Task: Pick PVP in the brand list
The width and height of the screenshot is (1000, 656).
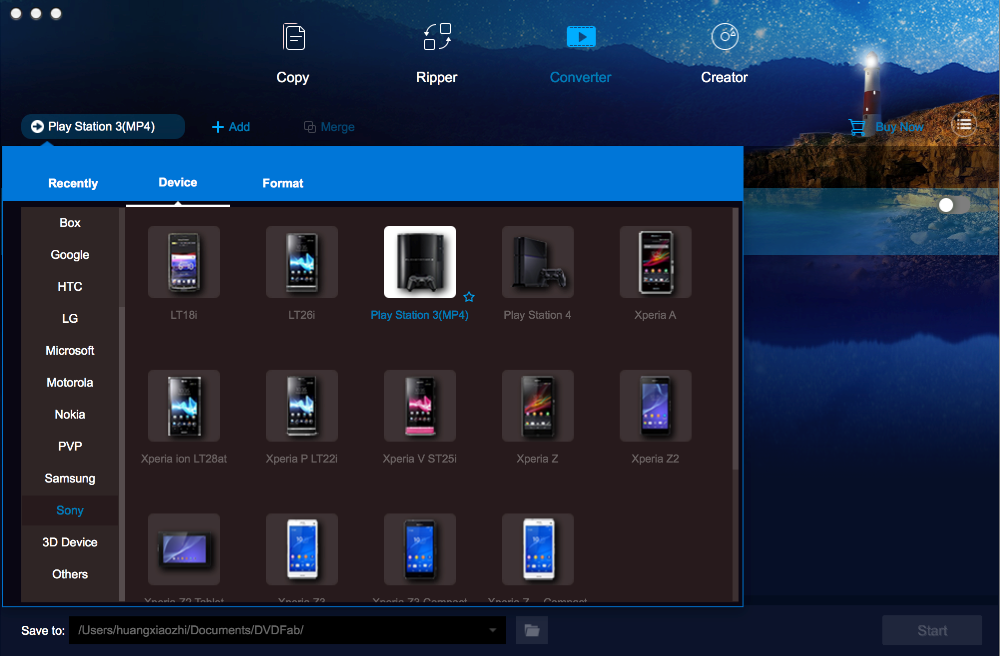Action: click(70, 446)
